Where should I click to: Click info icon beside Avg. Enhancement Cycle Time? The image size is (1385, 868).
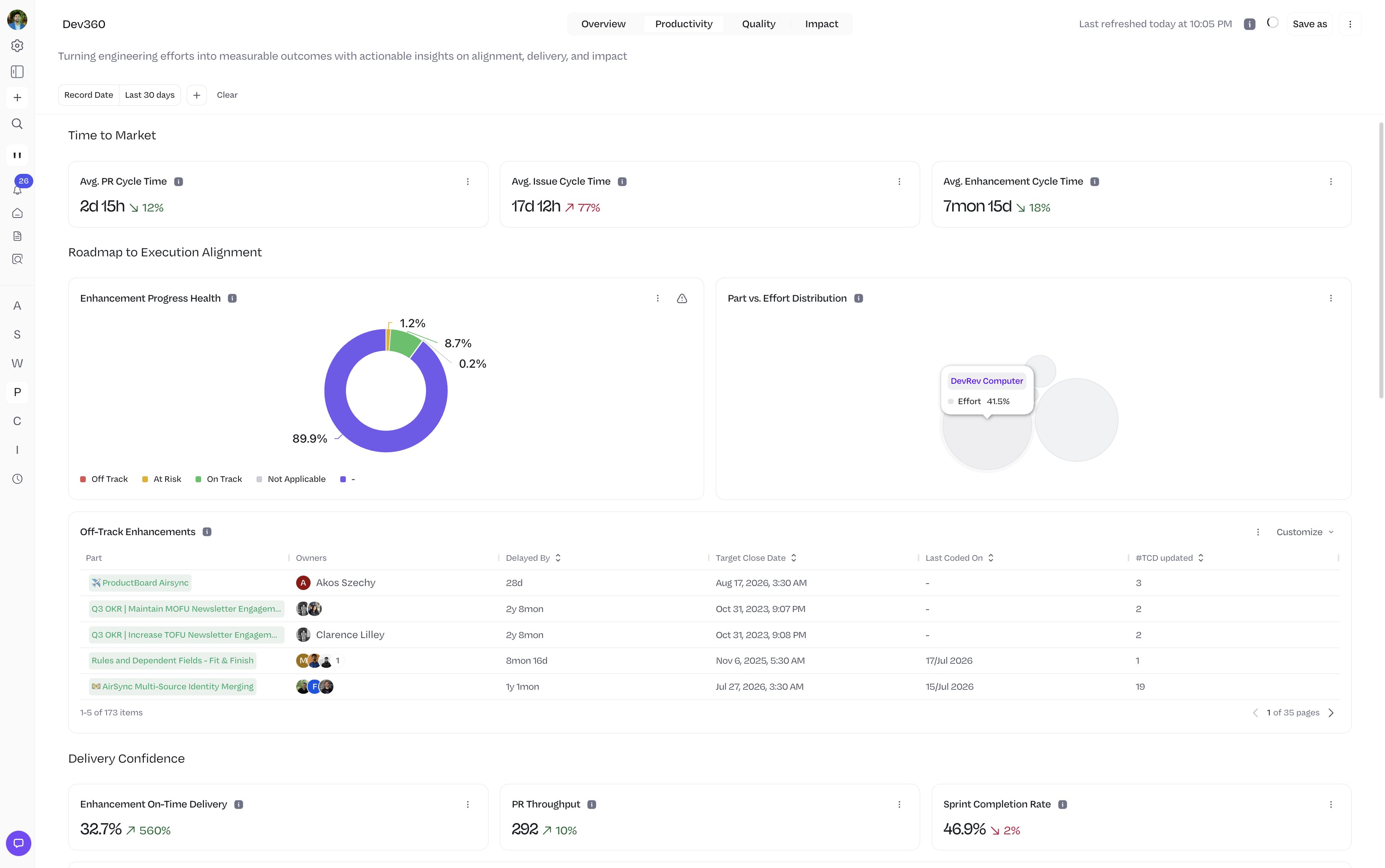[x=1094, y=181]
